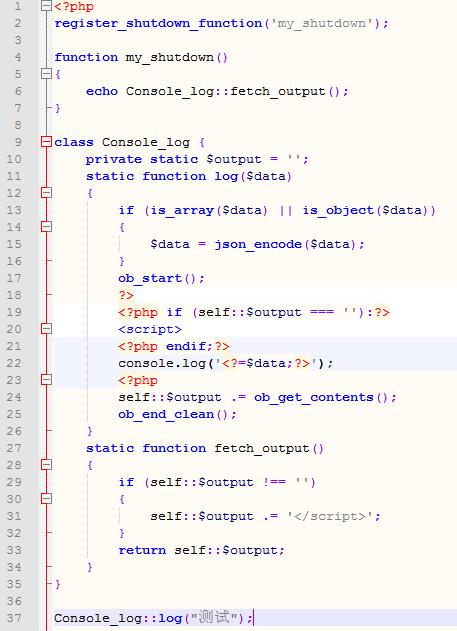Viewport: 457px width, 631px height.
Task: Click the '<script>' tag on line 20
Action: (x=150, y=329)
